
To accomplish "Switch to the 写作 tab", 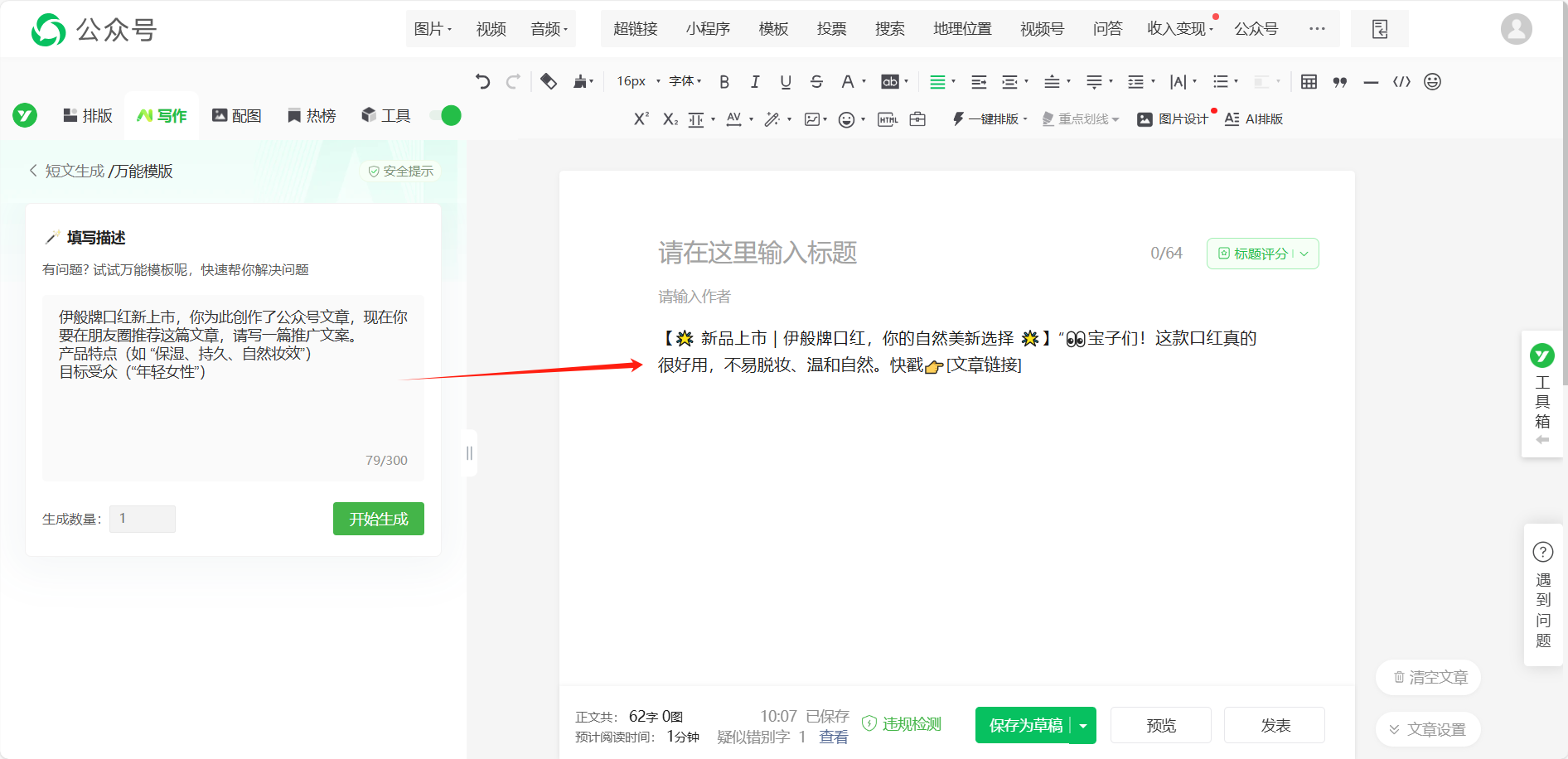I will (x=162, y=115).
